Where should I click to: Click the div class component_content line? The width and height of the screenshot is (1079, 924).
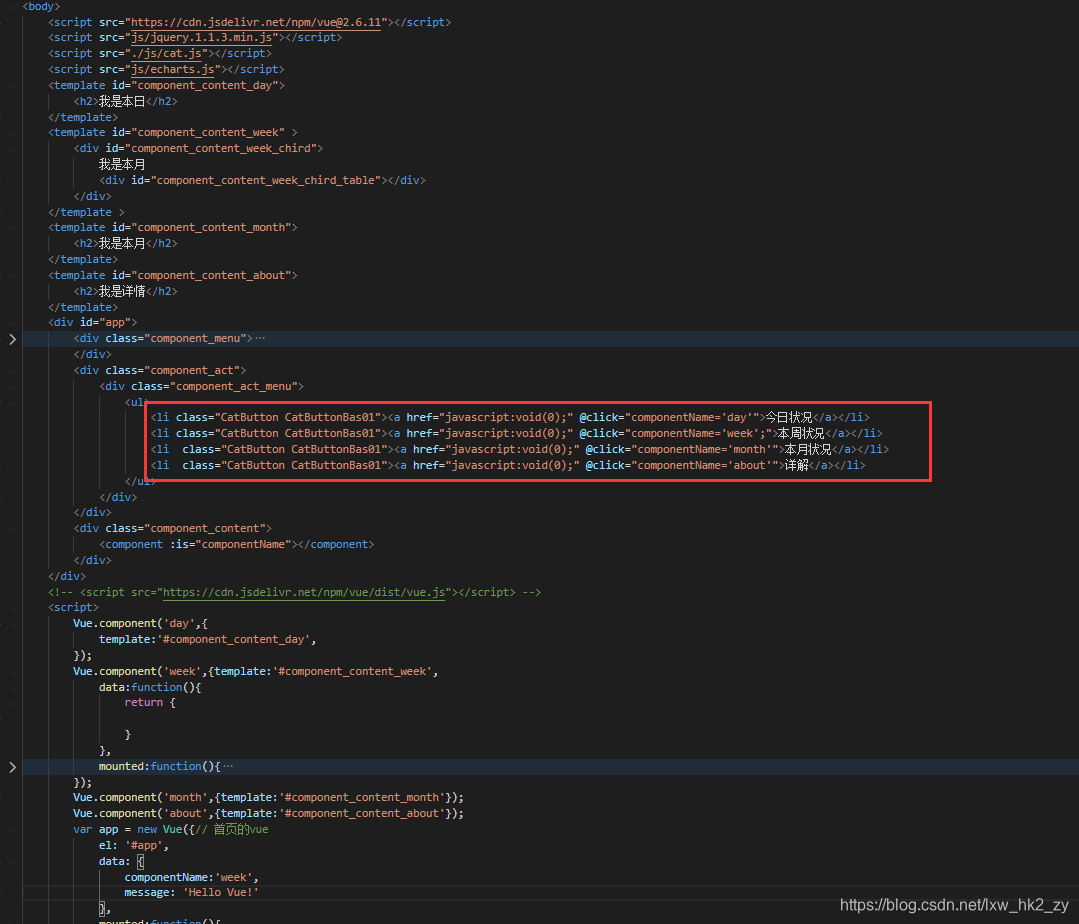(x=173, y=528)
